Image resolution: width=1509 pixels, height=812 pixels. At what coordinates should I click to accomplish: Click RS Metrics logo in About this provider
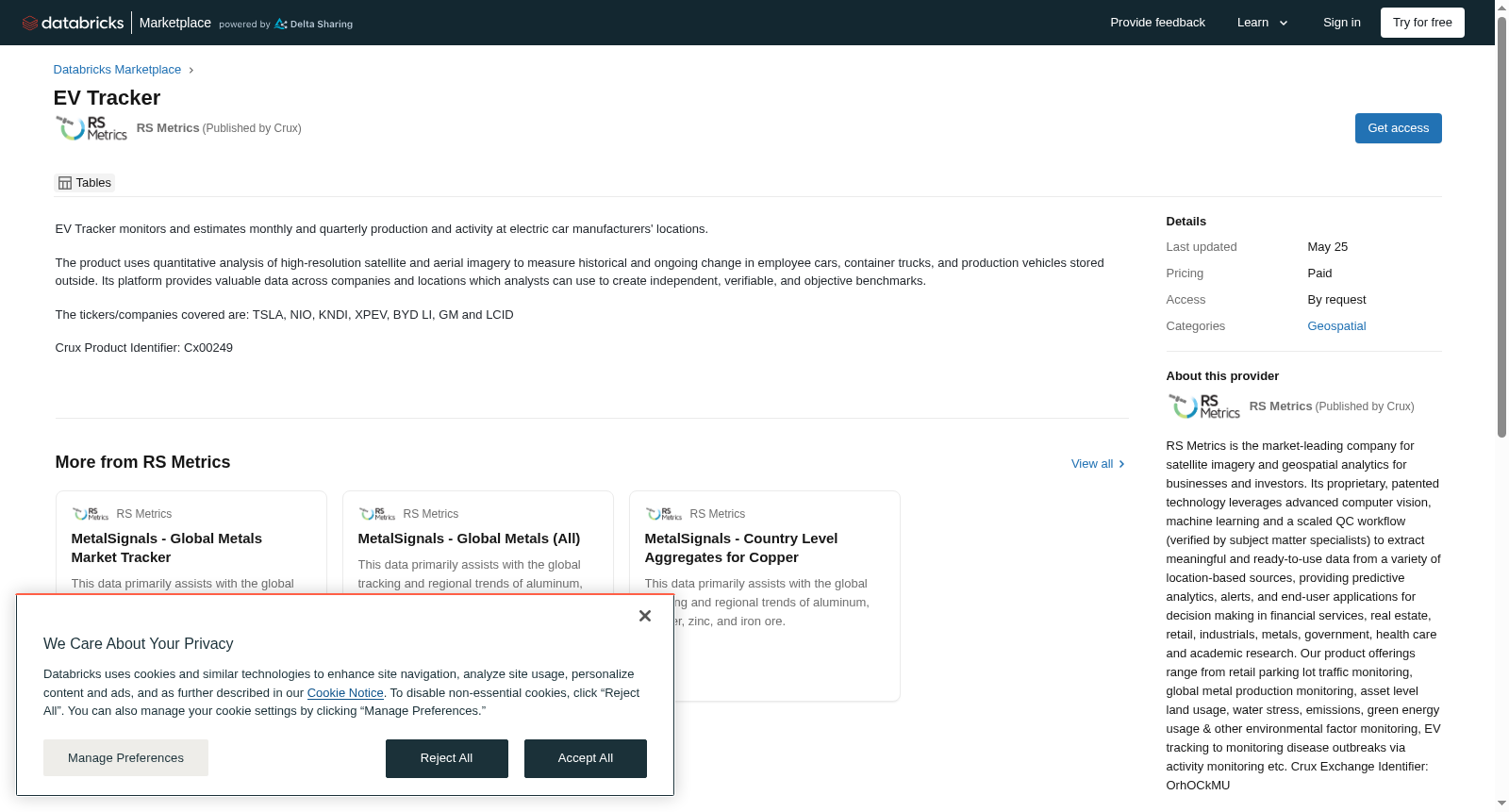click(x=1204, y=406)
